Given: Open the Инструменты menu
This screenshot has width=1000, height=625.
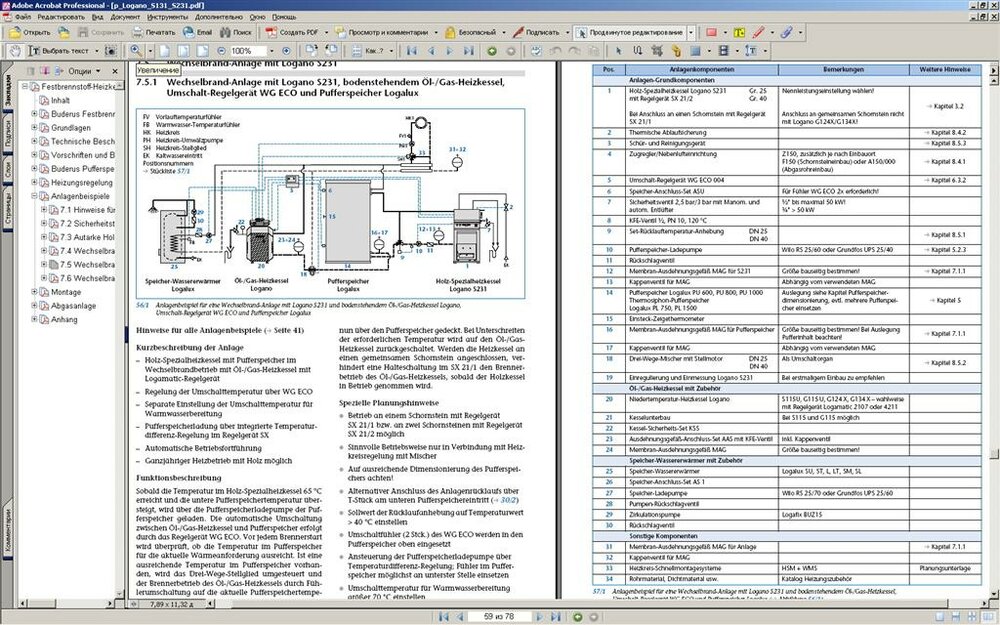Looking at the screenshot, I should click(x=170, y=17).
